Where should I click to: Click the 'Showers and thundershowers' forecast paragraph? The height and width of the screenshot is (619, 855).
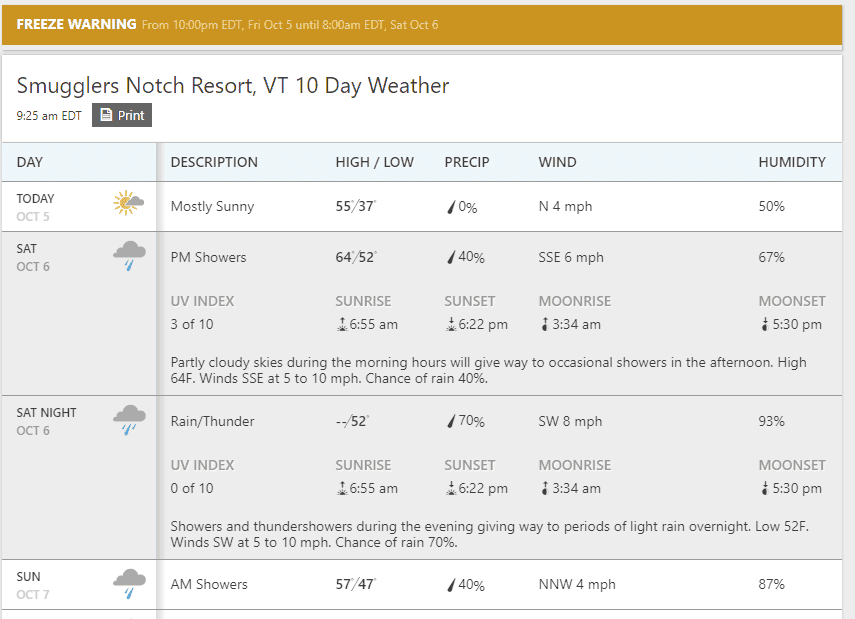coord(490,534)
